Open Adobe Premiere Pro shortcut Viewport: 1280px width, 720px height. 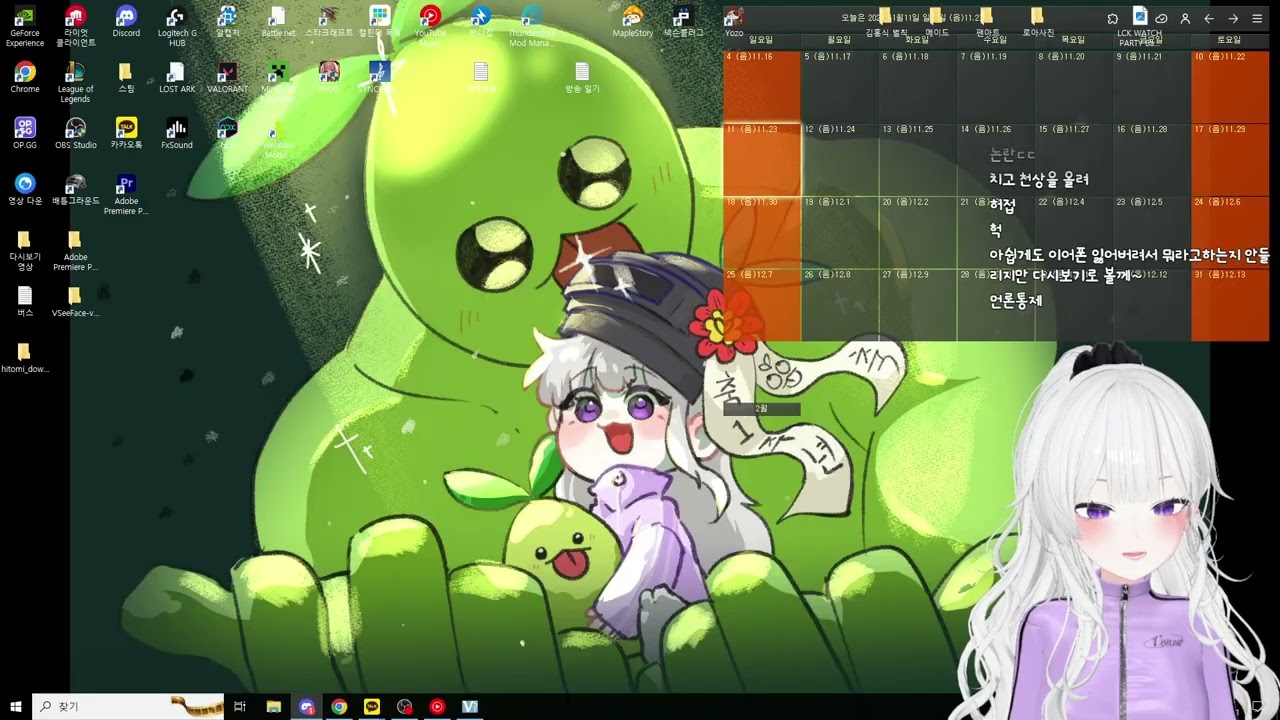[x=126, y=194]
